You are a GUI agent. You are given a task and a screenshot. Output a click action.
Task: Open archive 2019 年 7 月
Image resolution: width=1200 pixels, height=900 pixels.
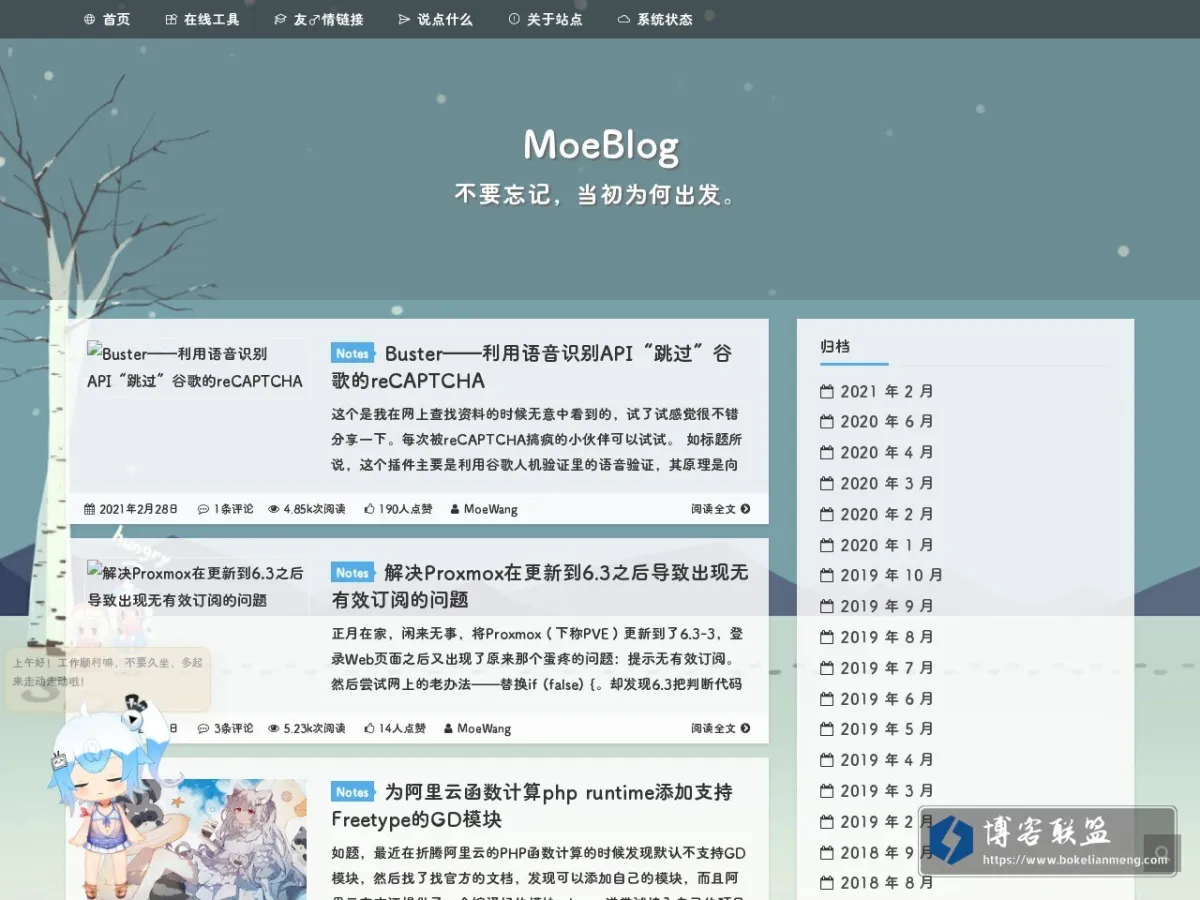click(877, 668)
